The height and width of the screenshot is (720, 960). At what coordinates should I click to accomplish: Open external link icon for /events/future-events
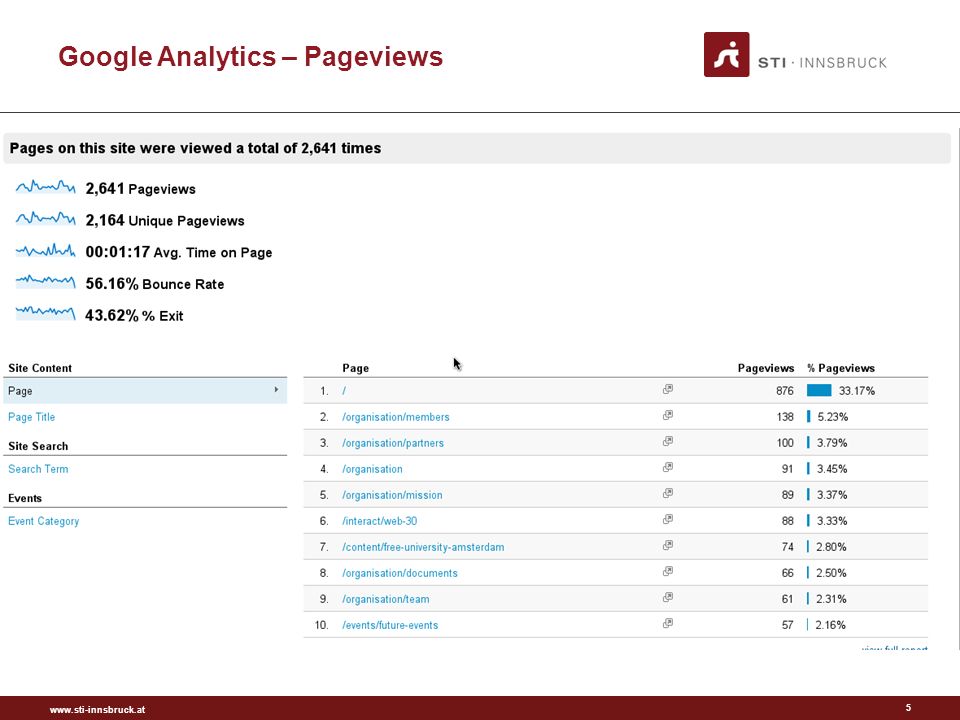668,623
